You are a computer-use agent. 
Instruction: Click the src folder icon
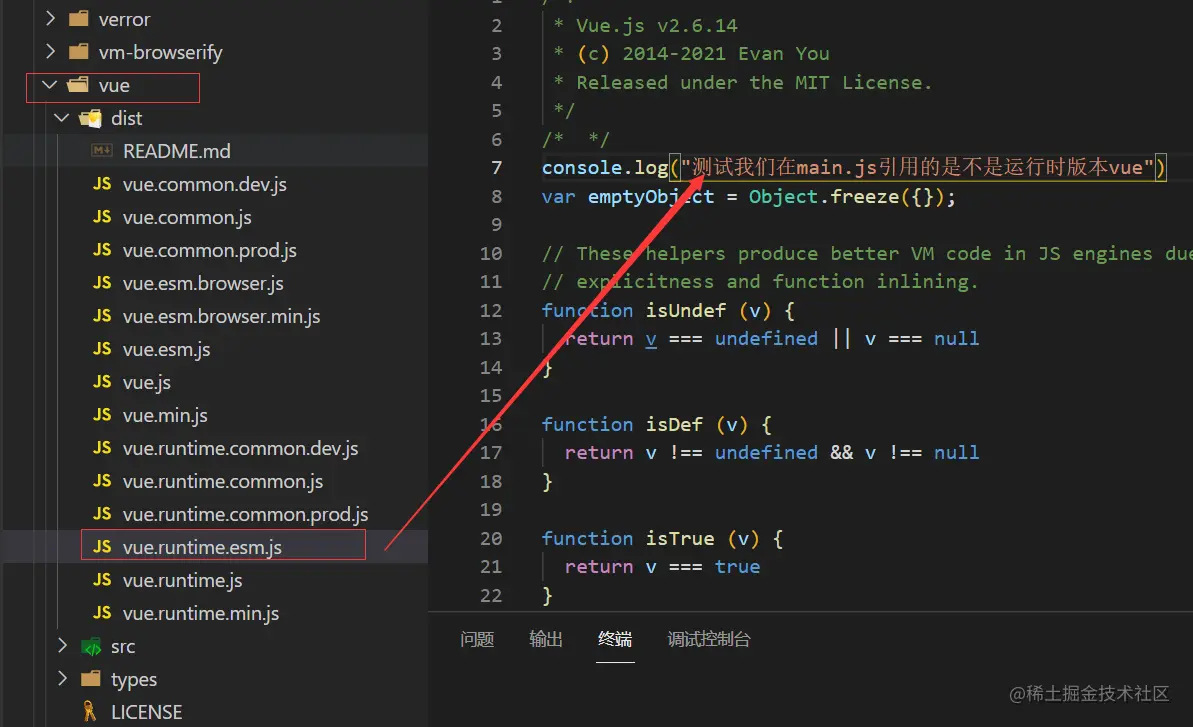click(x=91, y=646)
